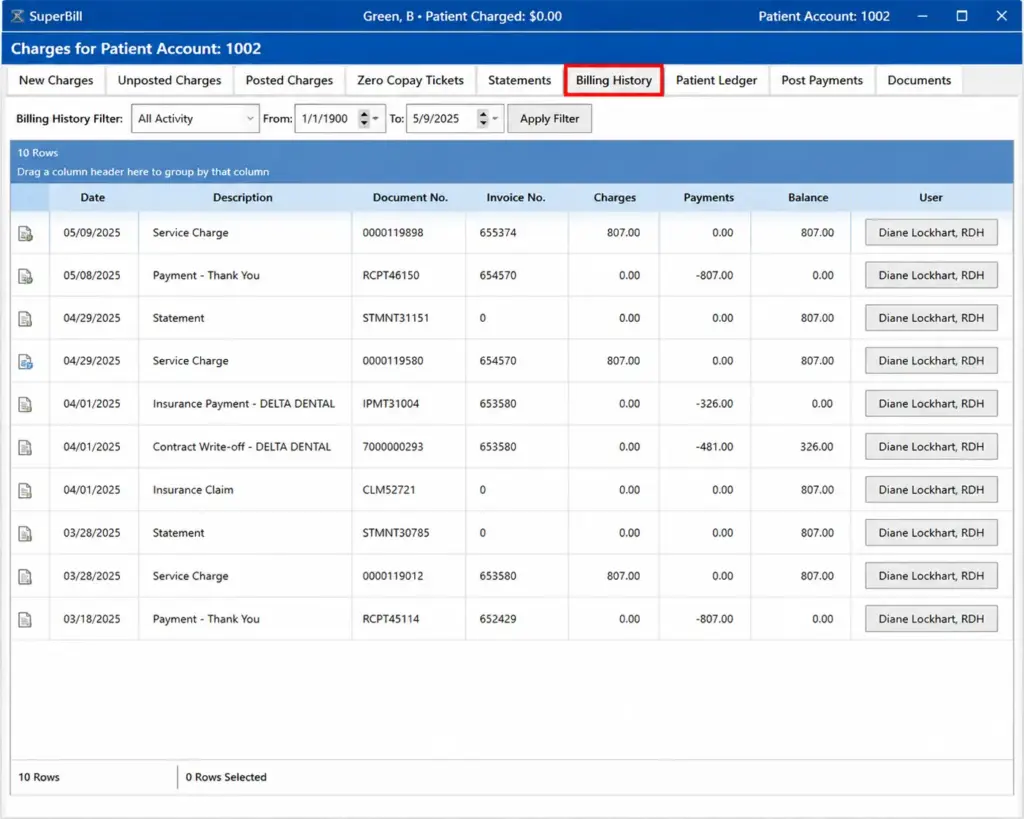Sort by the User column header
Screen dimensions: 1024x819
click(x=931, y=197)
